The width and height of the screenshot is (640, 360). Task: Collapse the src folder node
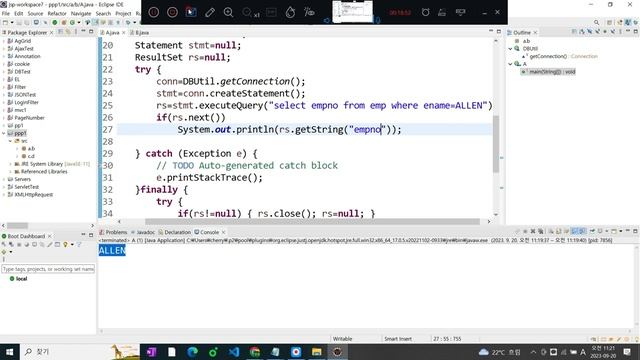[x=10, y=141]
